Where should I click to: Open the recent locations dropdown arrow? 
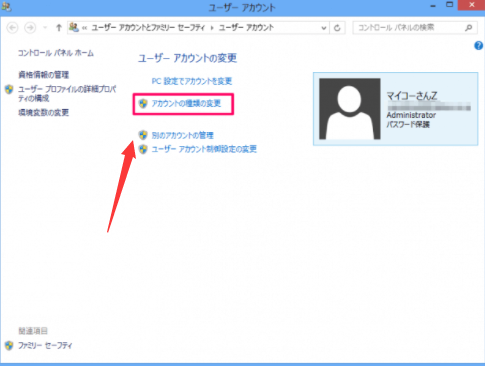pyautogui.click(x=45, y=28)
